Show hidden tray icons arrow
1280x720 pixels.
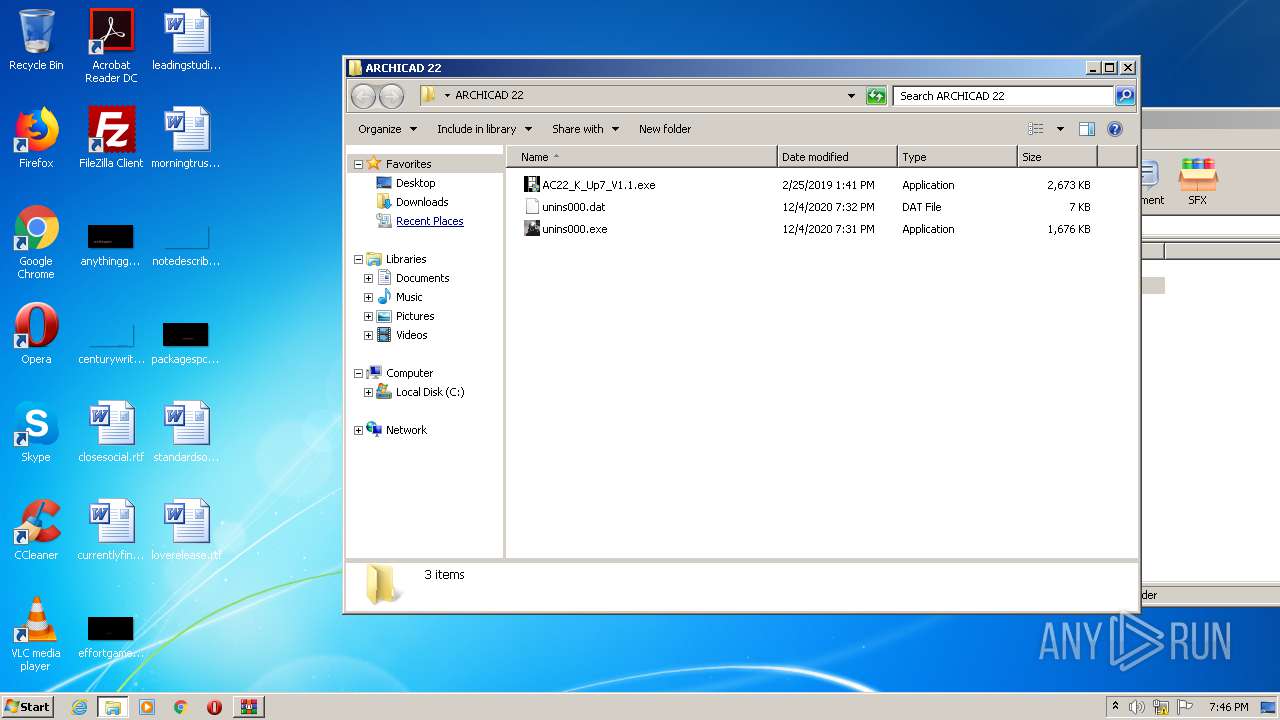click(x=1115, y=707)
